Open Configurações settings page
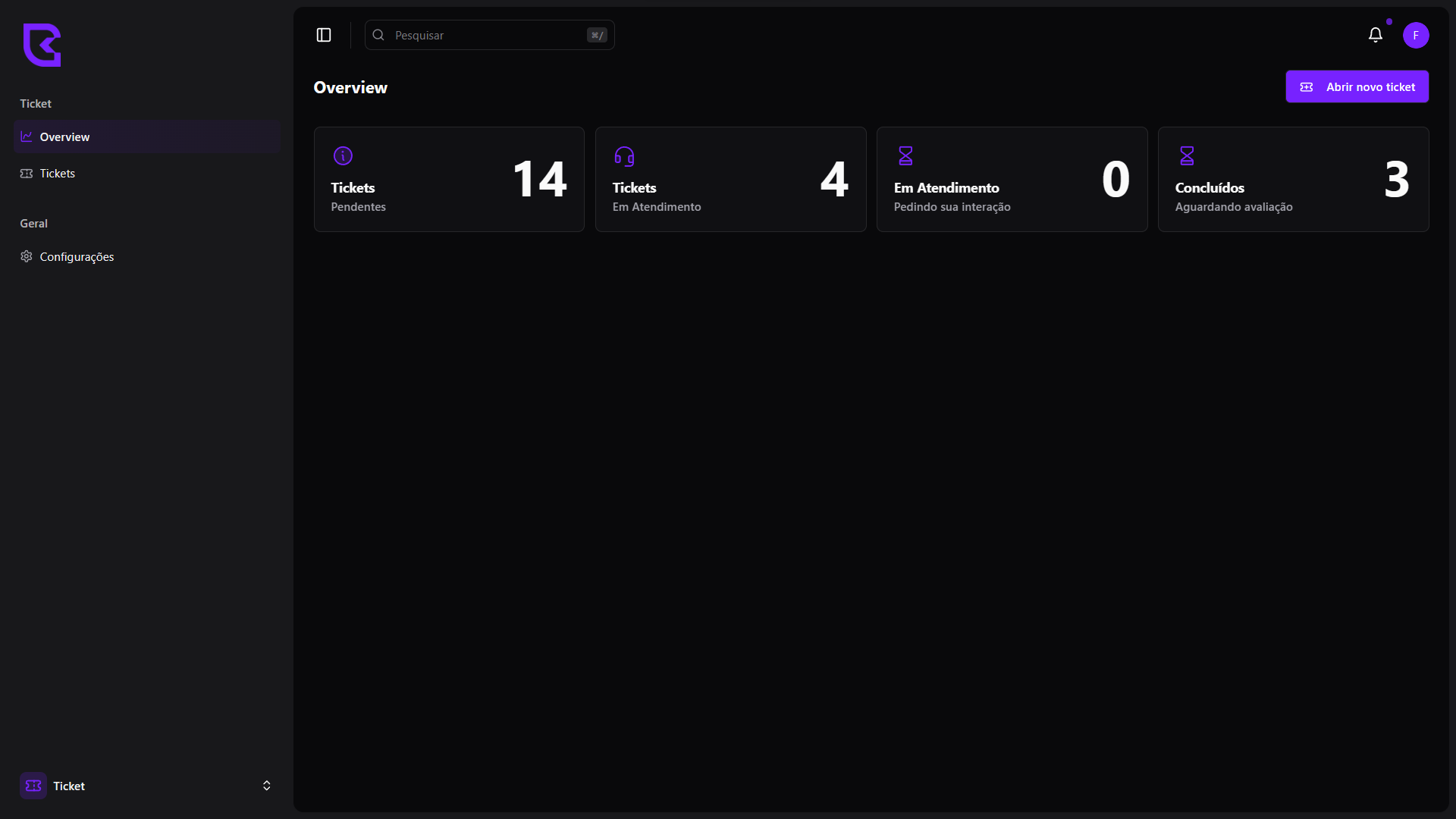This screenshot has height=819, width=1456. [77, 256]
